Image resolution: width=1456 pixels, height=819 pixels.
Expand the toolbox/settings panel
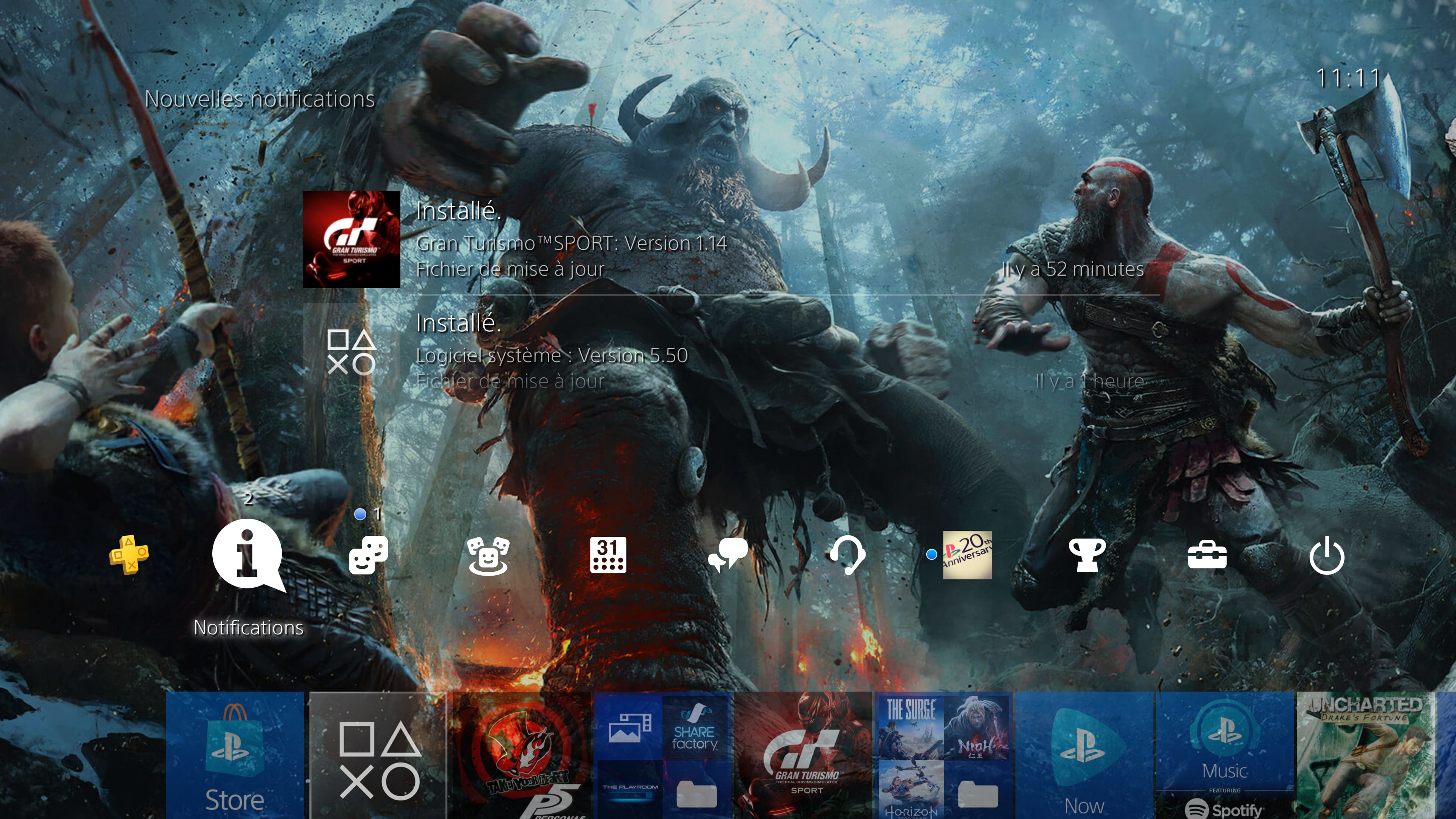click(1207, 556)
